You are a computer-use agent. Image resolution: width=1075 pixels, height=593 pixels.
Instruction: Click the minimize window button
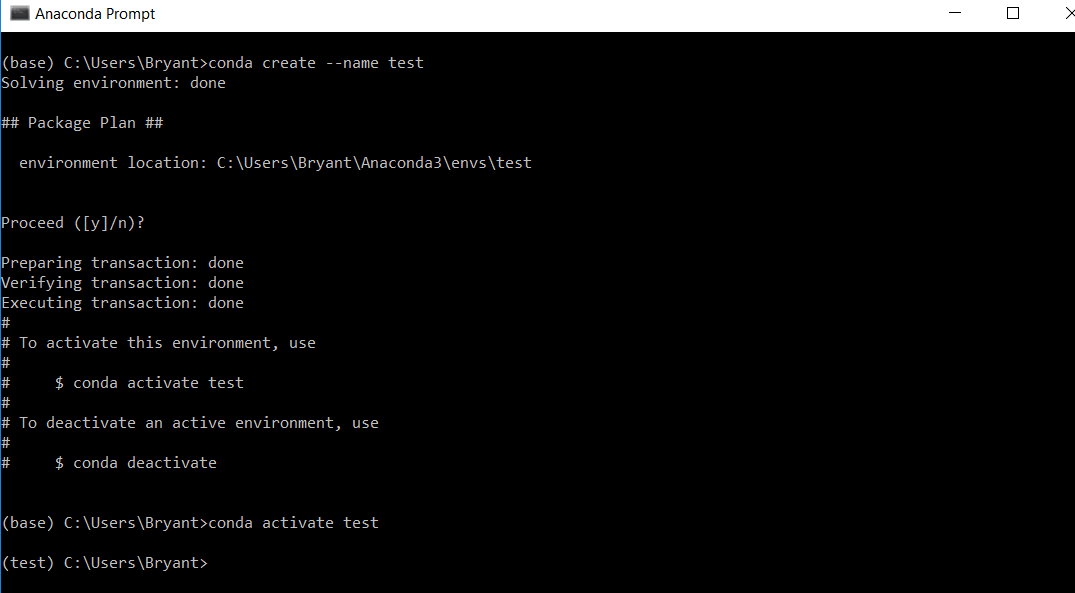(954, 13)
